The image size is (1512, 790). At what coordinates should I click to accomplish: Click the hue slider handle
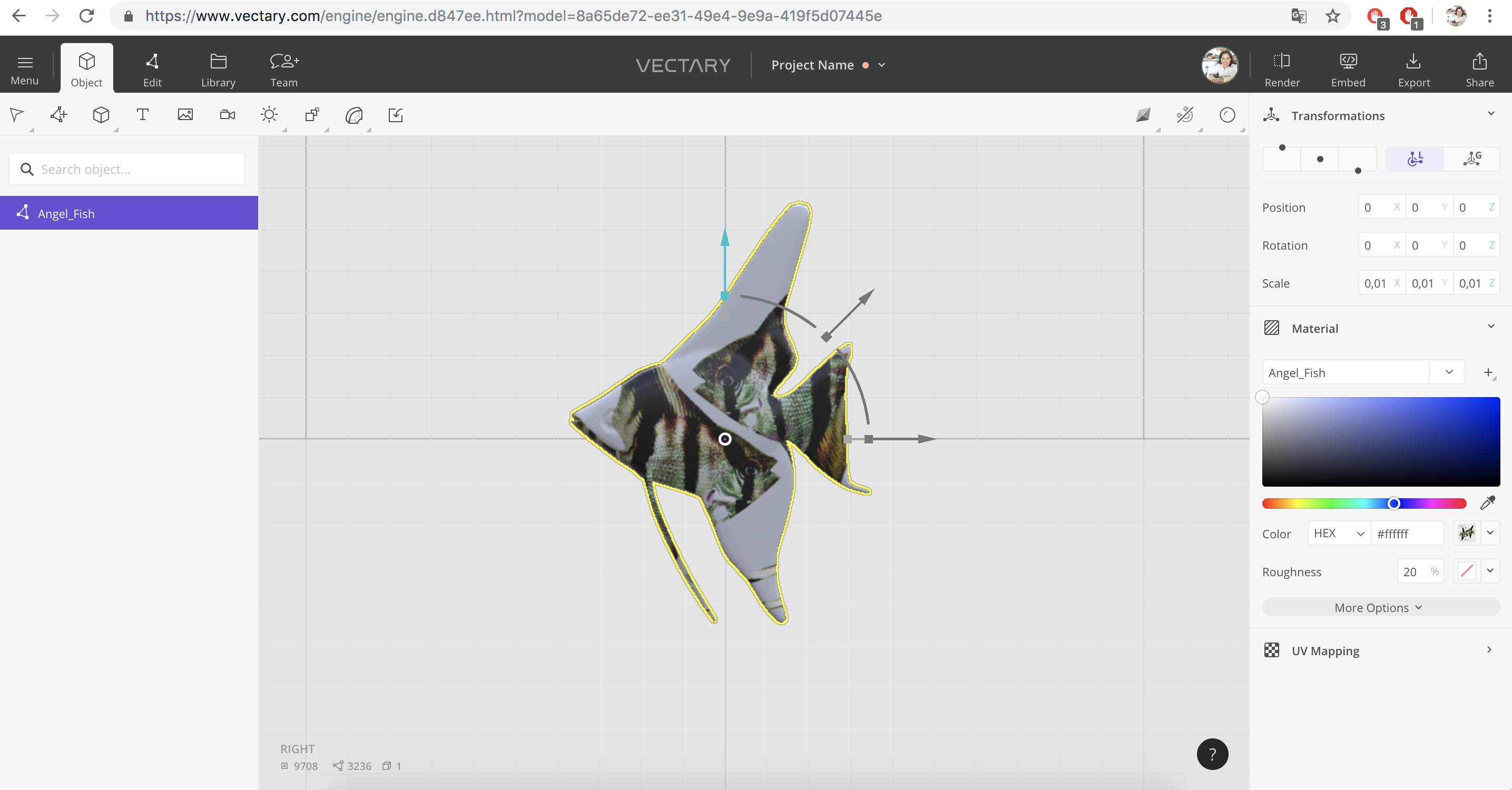[x=1394, y=503]
